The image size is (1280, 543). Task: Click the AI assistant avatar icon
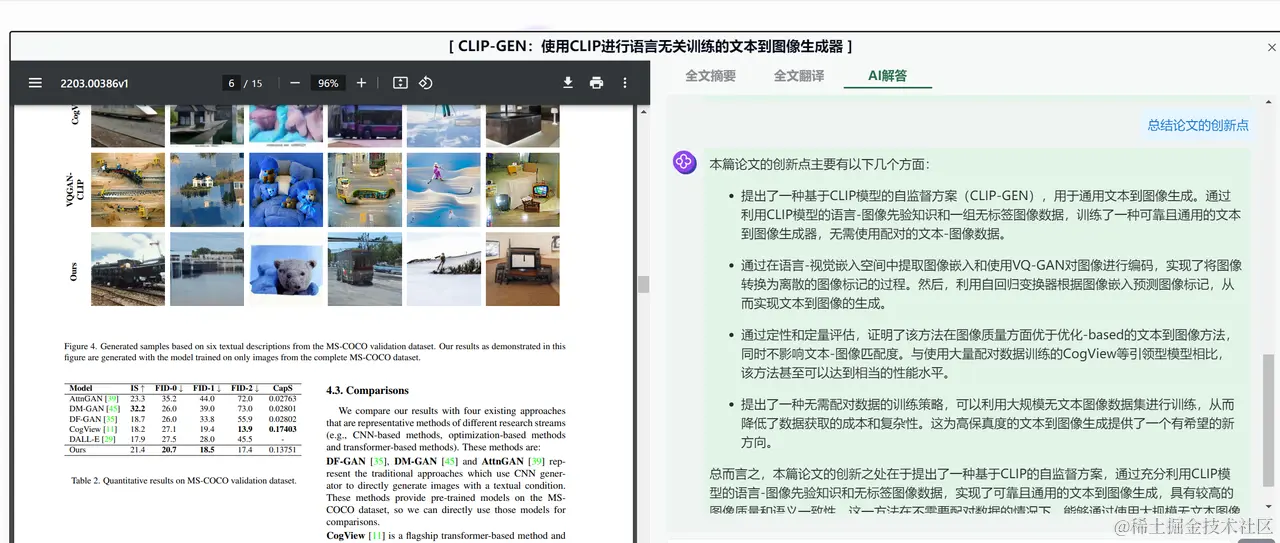685,162
